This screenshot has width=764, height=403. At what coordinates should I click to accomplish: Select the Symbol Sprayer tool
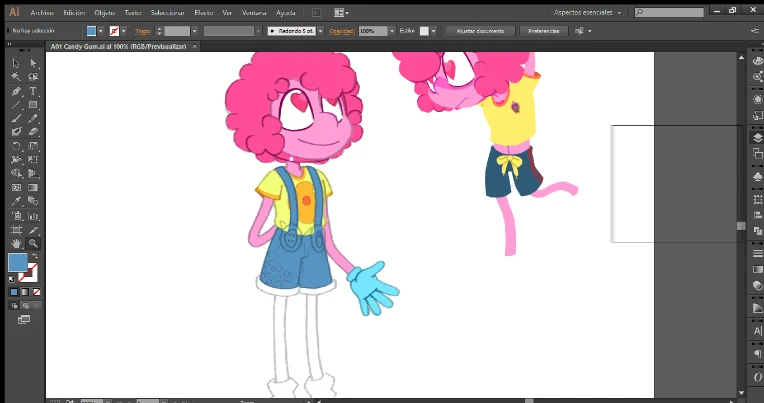(16, 216)
